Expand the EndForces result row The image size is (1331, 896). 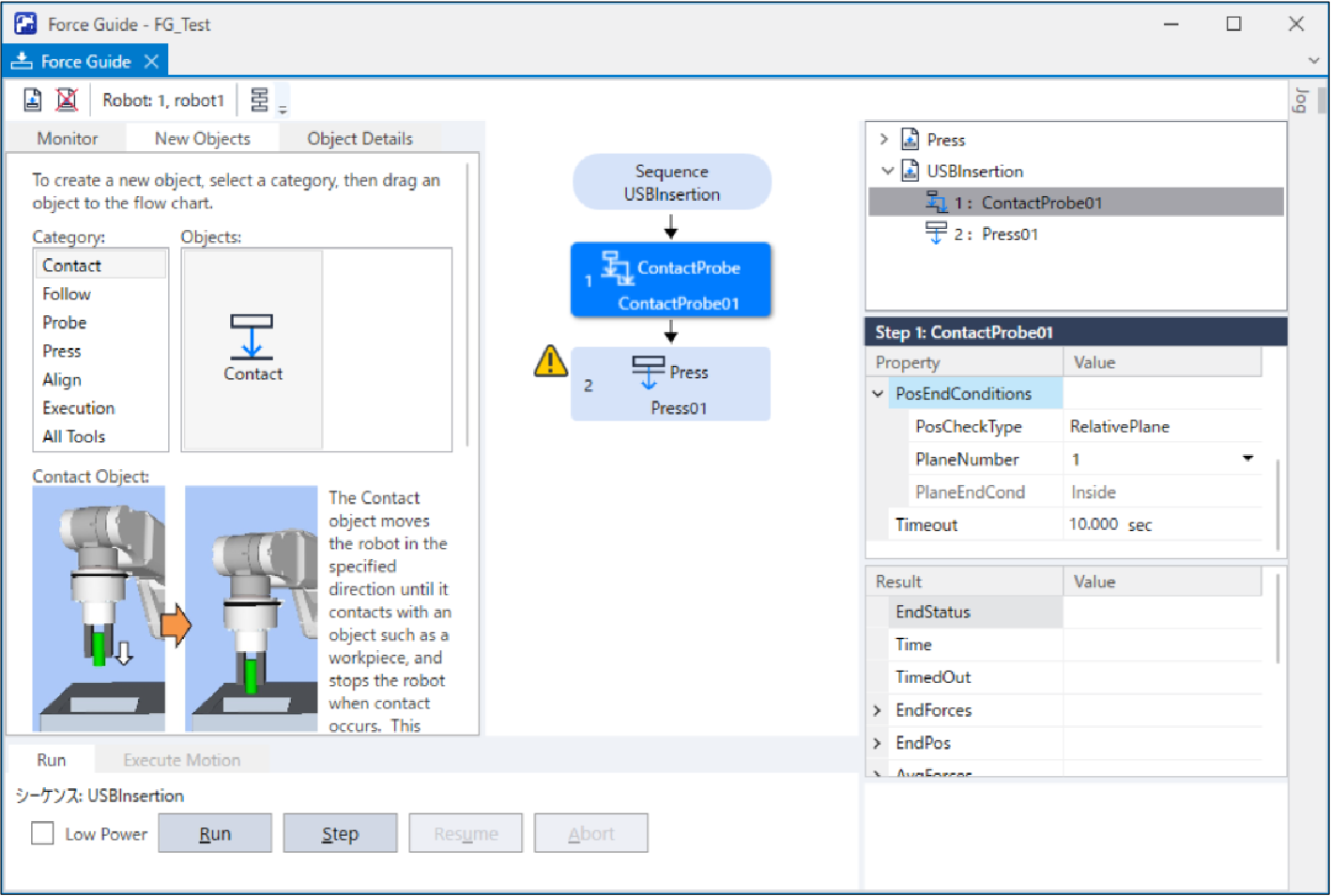pos(878,710)
